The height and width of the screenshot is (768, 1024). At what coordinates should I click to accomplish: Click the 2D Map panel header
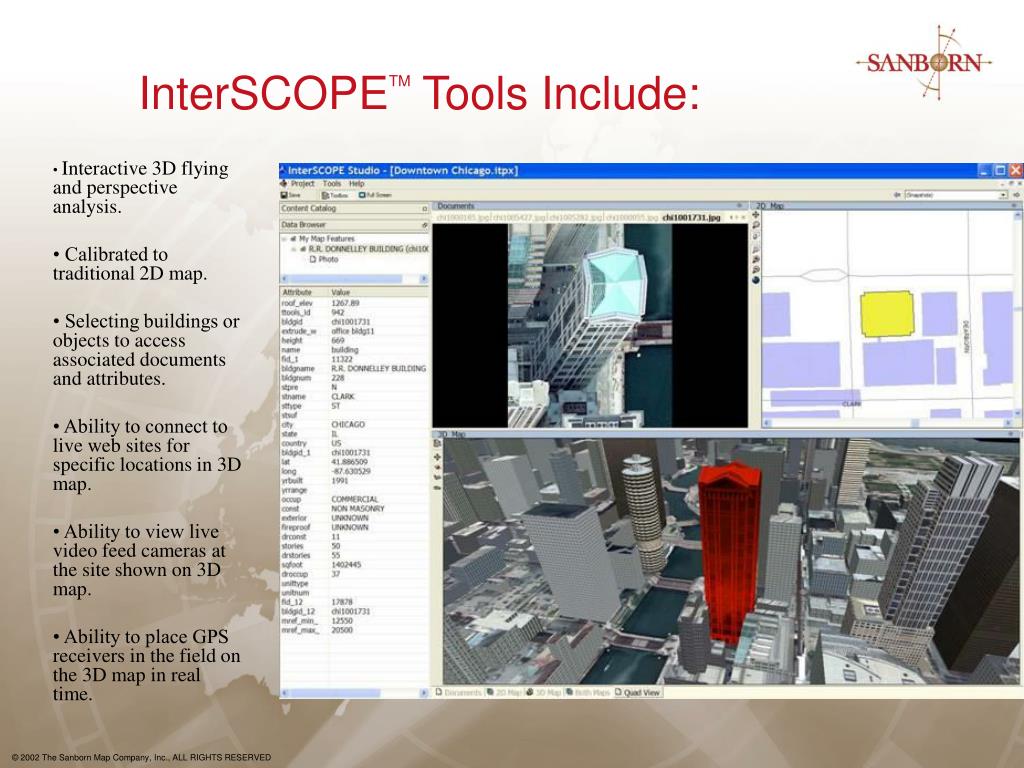tap(886, 206)
